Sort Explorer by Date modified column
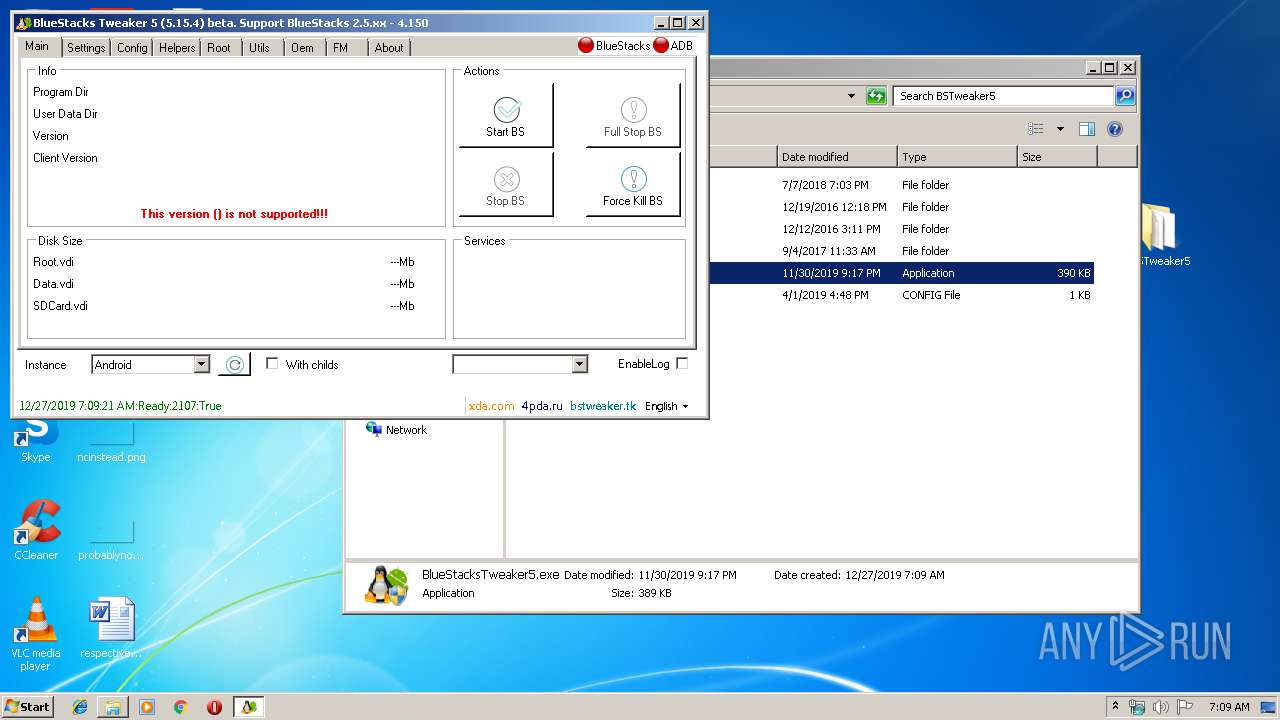Image resolution: width=1280 pixels, height=720 pixels. click(837, 157)
